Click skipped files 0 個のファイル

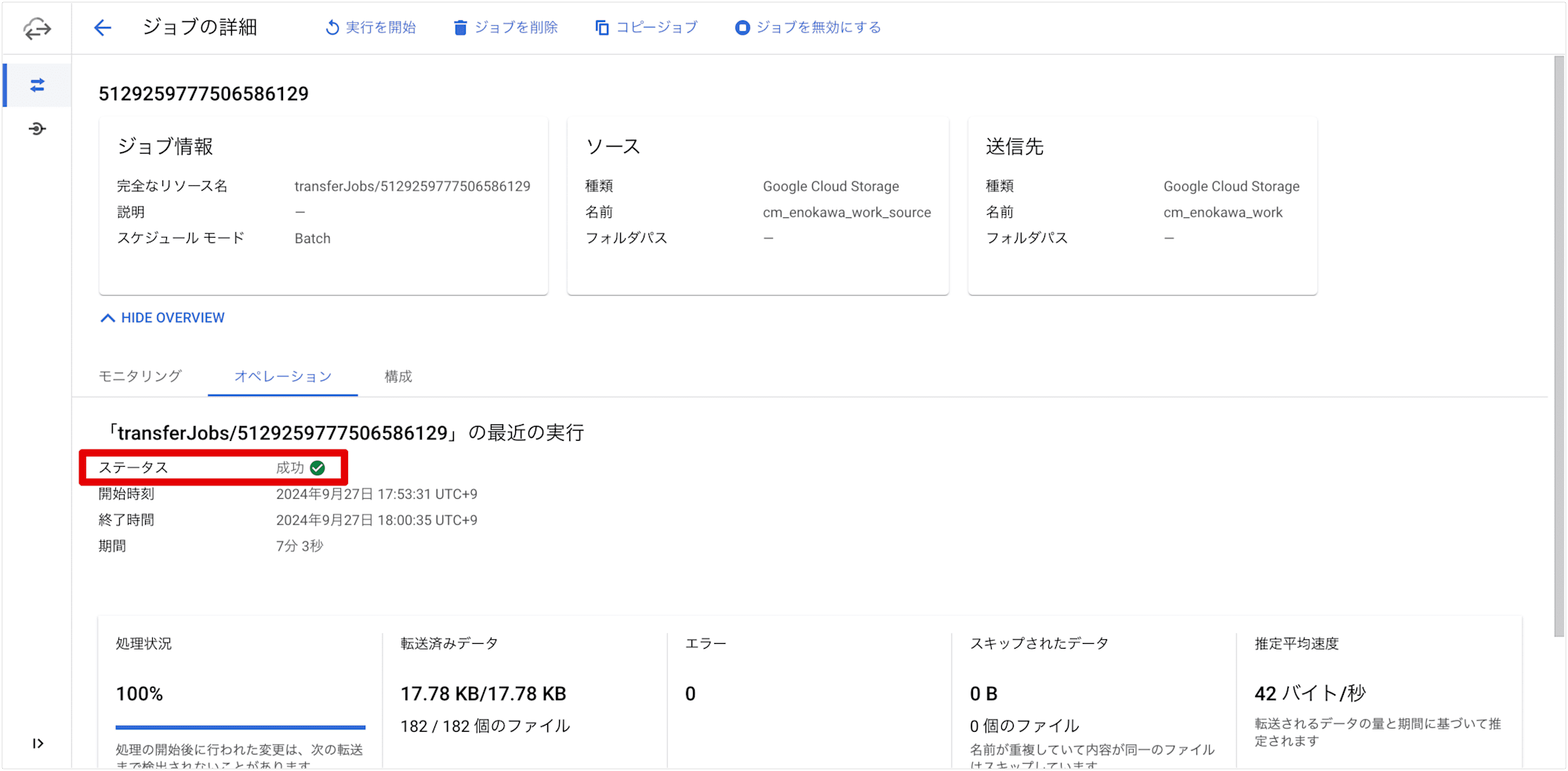click(x=1025, y=726)
